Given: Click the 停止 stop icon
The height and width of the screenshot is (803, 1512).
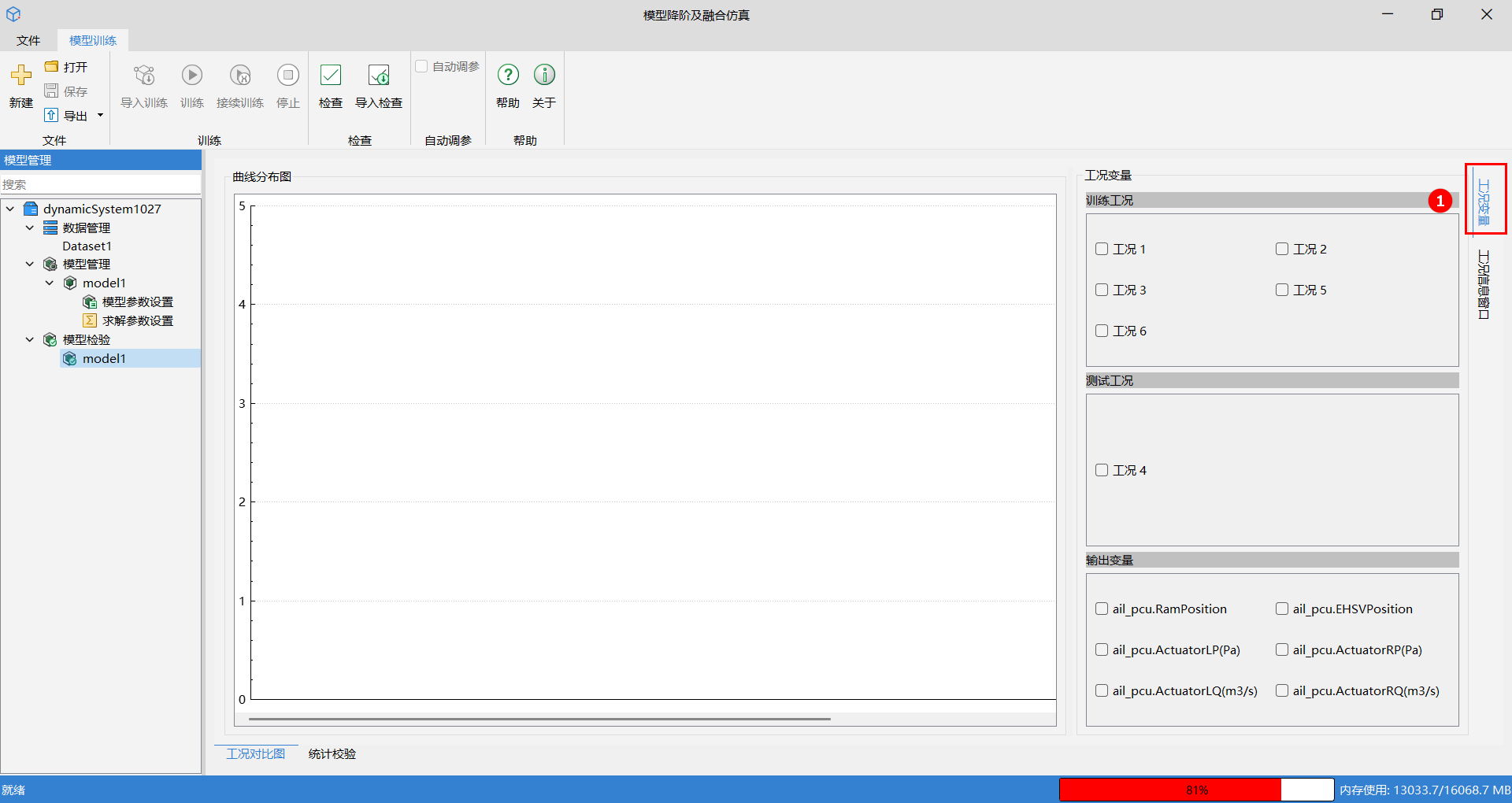Looking at the screenshot, I should [288, 76].
